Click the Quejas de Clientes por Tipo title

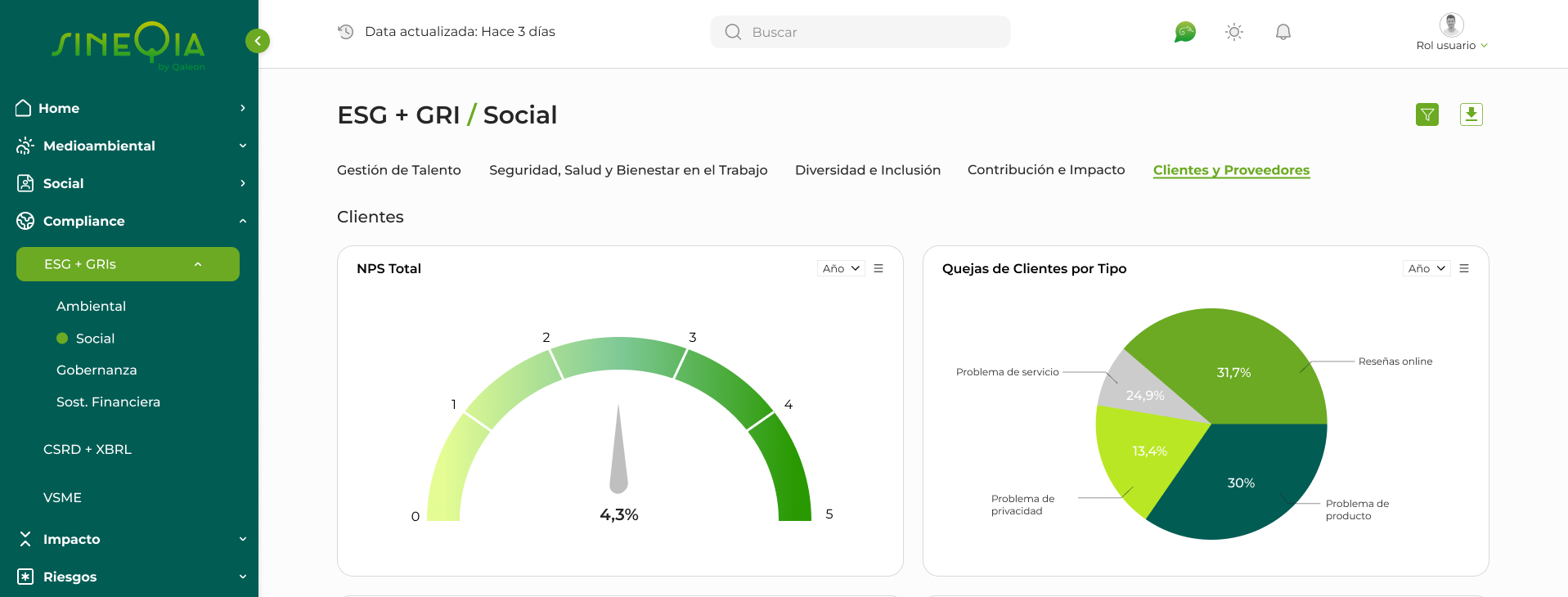click(1034, 268)
